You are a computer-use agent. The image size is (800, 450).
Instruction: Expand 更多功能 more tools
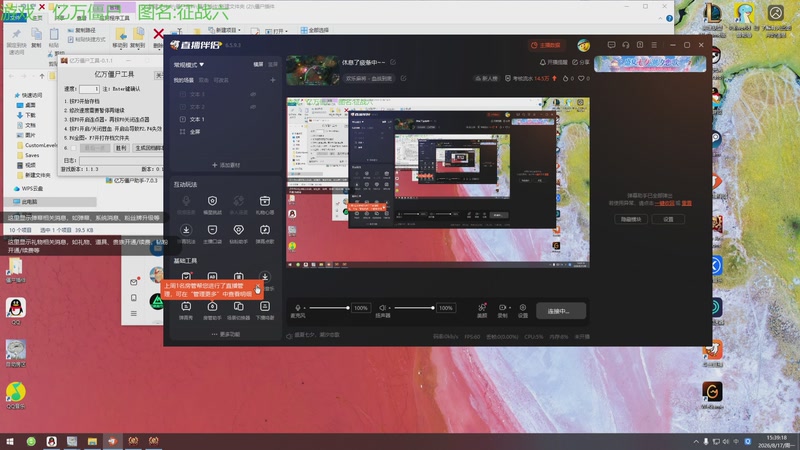click(226, 334)
